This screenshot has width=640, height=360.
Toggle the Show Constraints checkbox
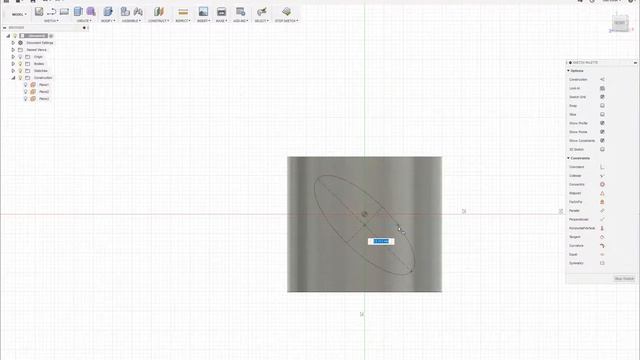602,141
